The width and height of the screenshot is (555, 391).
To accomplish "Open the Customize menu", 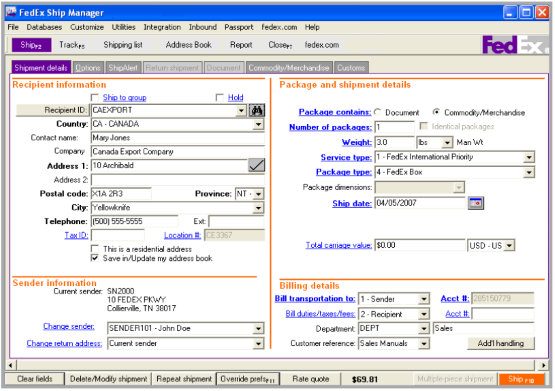I will tap(87, 27).
